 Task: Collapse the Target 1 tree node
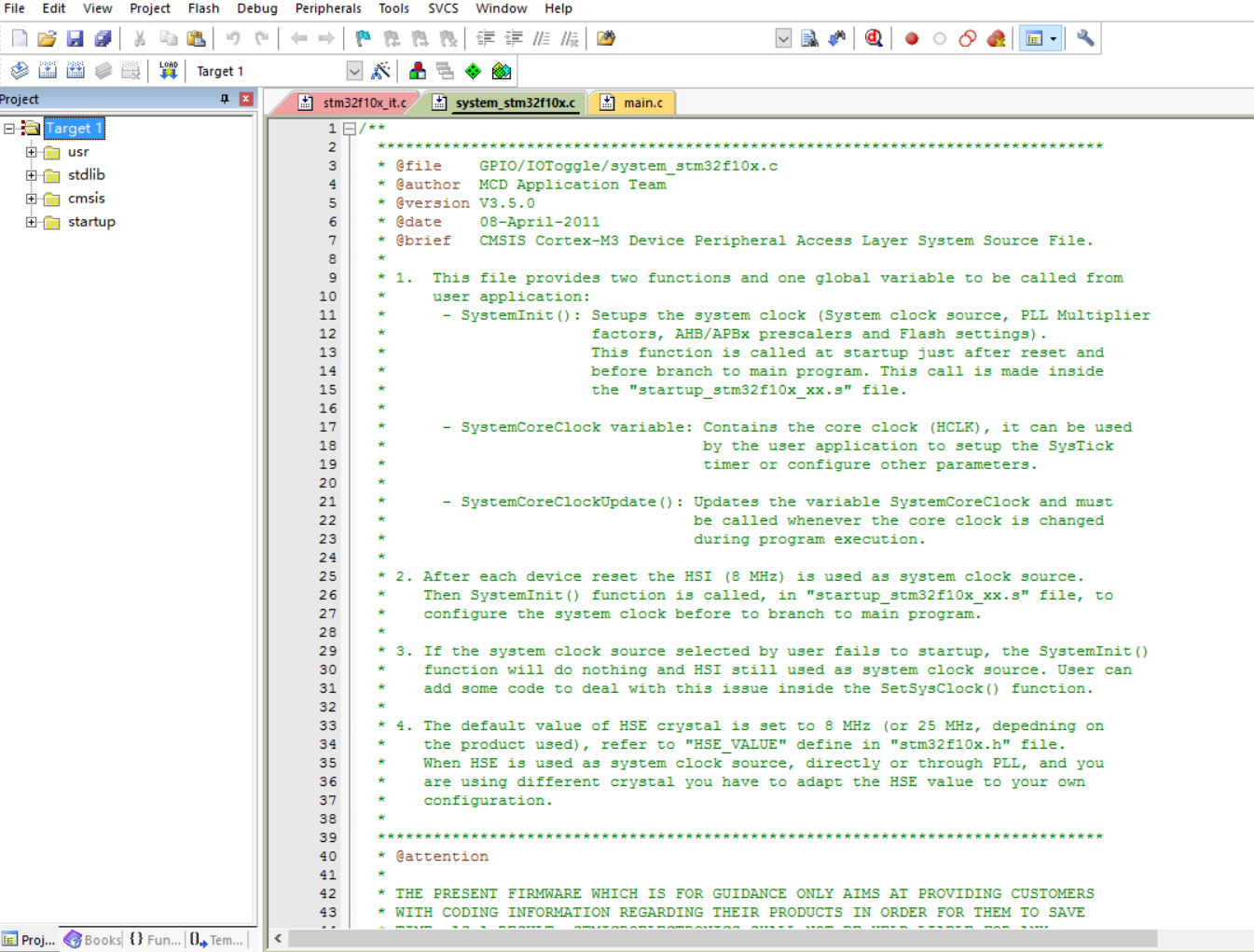pos(9,129)
